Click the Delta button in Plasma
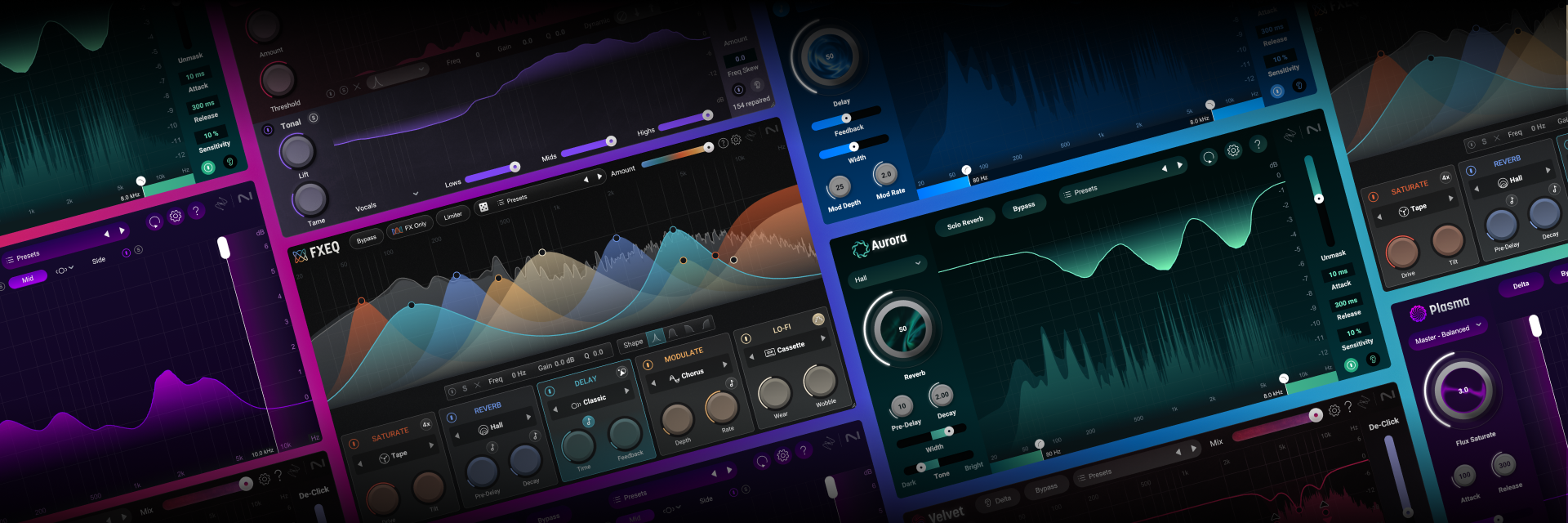 [x=1521, y=285]
